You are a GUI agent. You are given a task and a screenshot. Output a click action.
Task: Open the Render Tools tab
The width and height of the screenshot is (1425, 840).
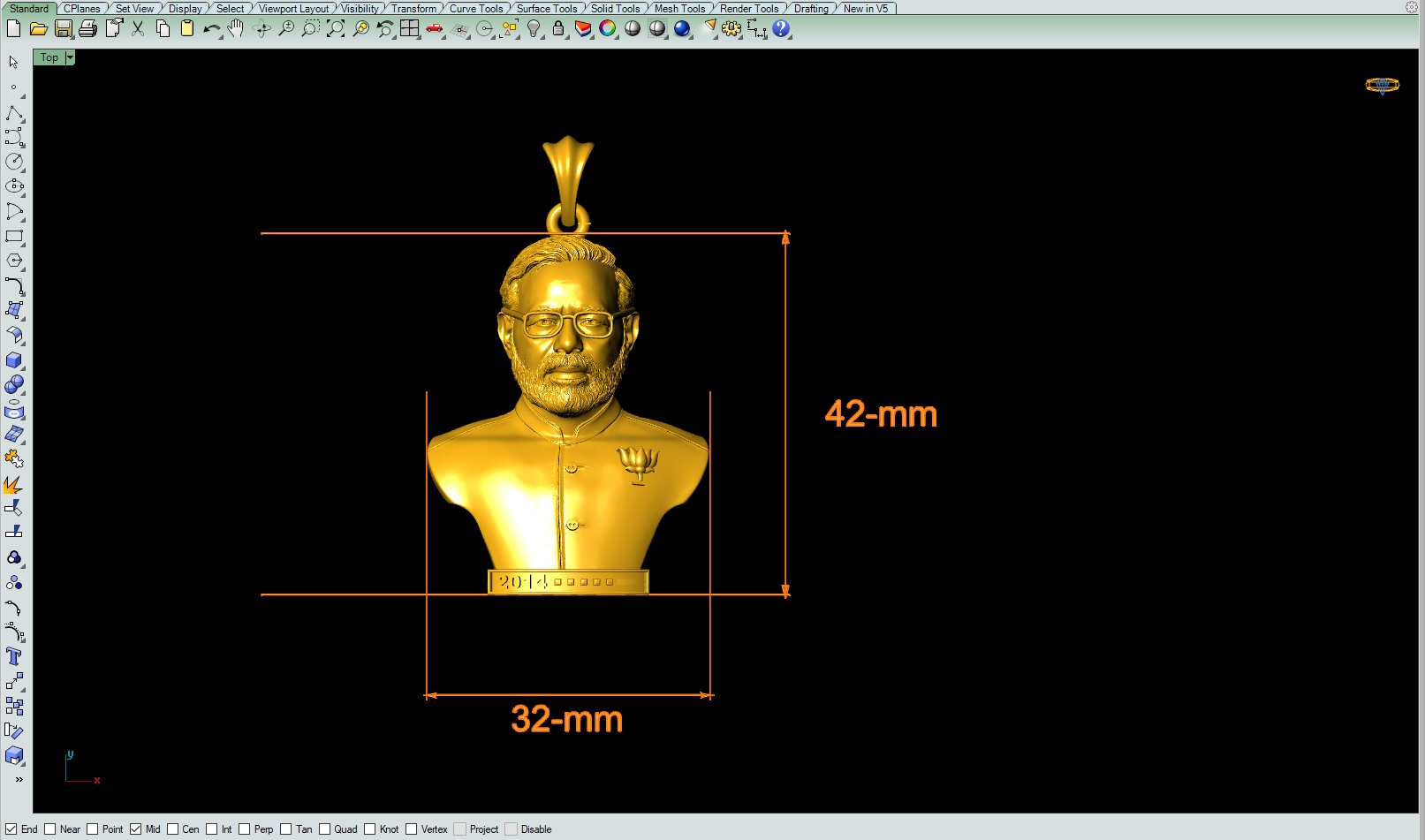click(749, 9)
